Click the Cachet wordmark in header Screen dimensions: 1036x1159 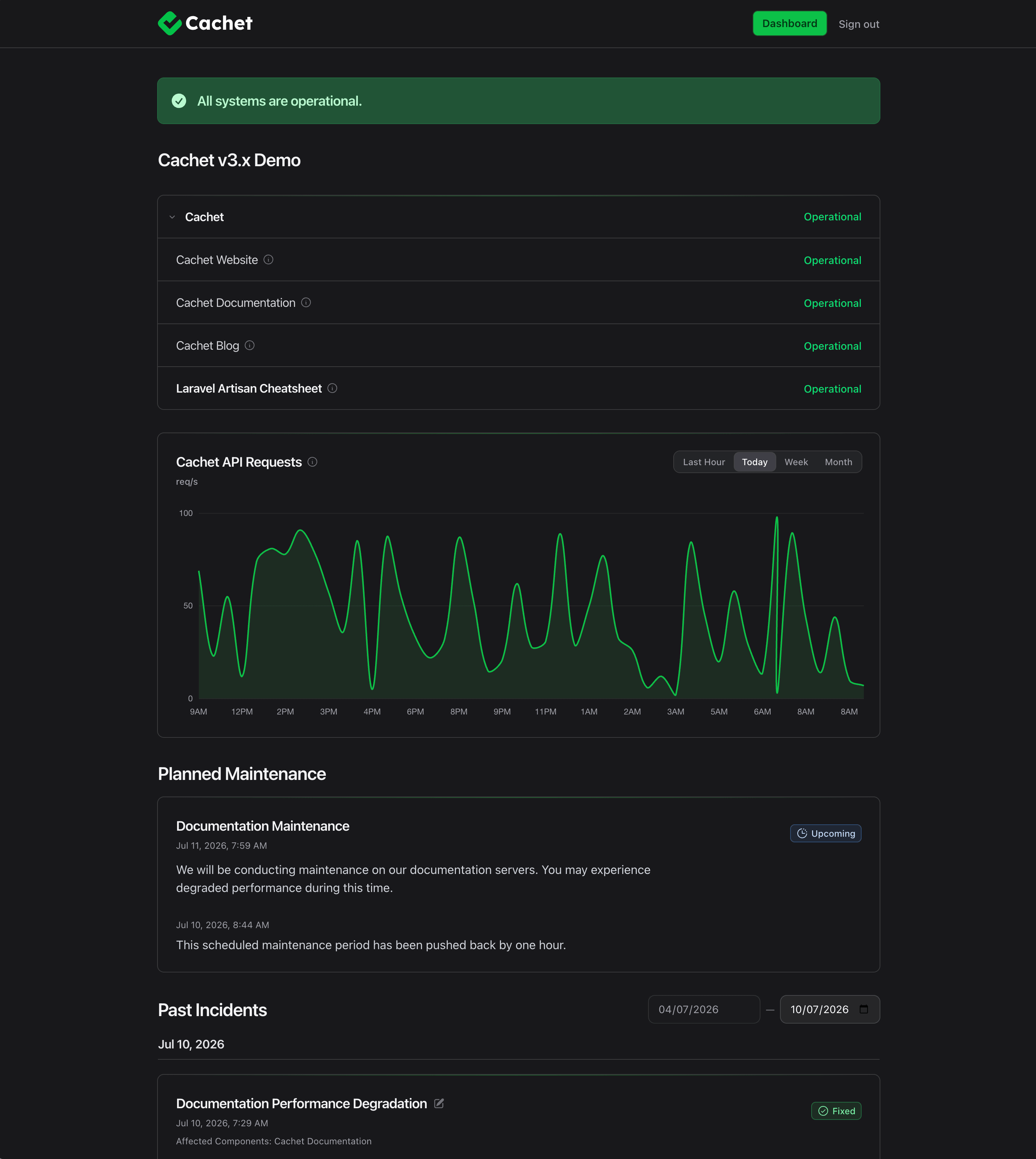218,23
